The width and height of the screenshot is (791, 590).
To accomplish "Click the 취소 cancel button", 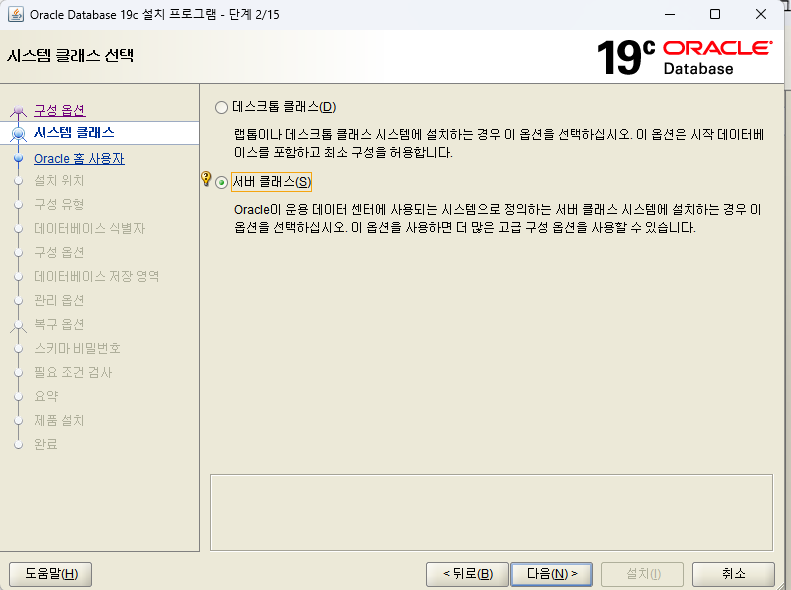I will (x=733, y=574).
